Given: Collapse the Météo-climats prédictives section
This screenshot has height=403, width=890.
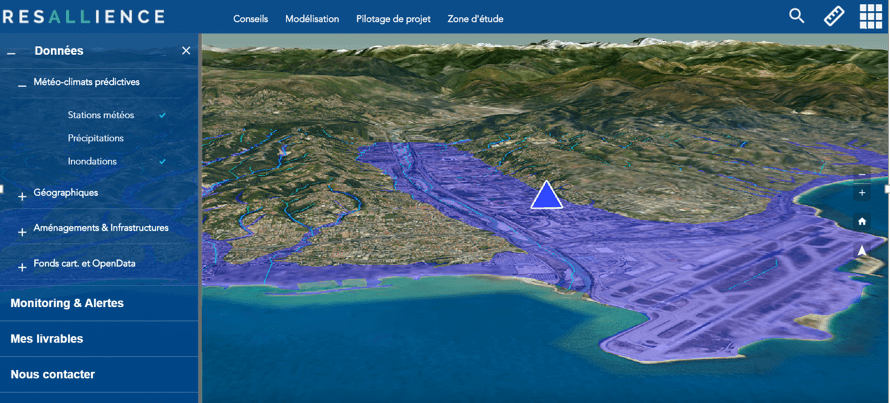Looking at the screenshot, I should 22,85.
